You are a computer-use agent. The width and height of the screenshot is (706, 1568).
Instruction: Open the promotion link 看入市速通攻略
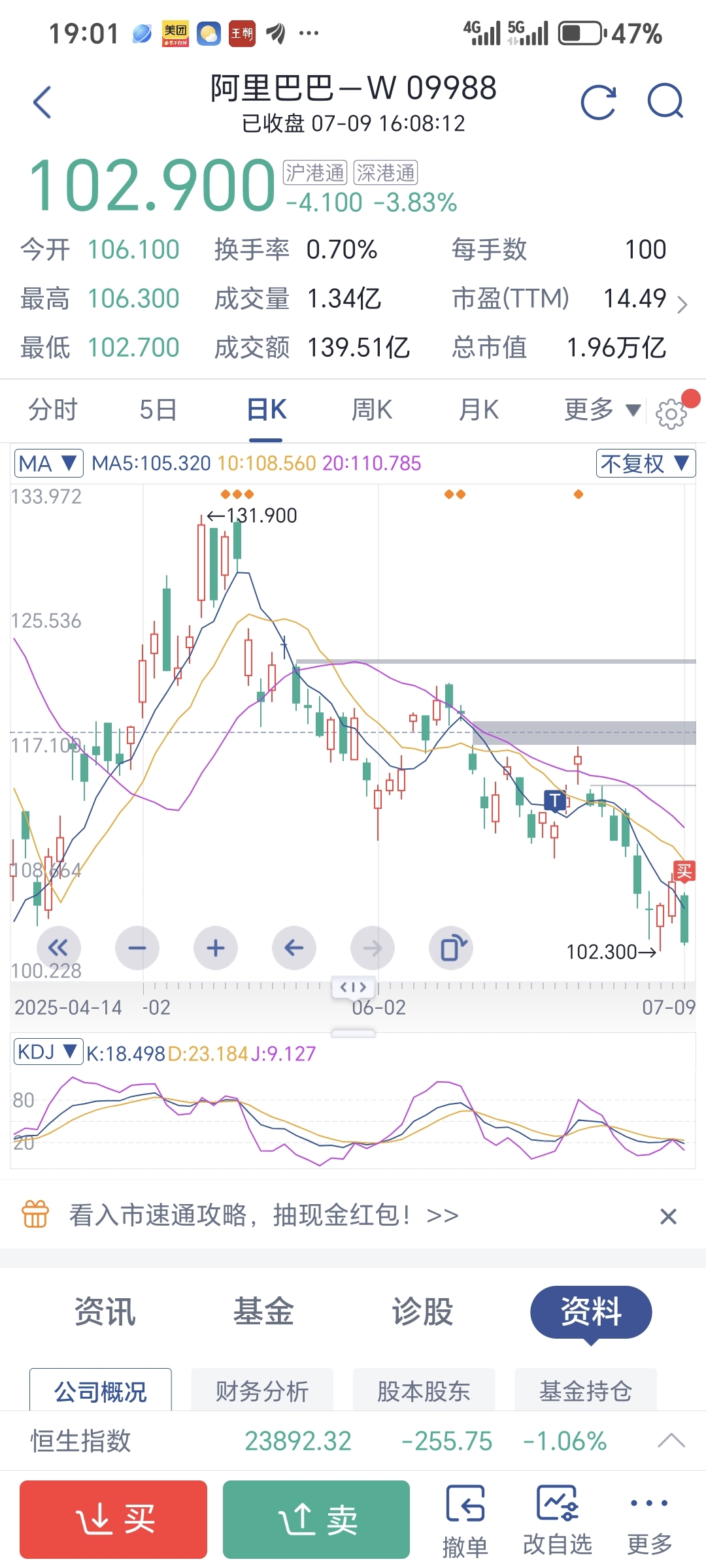click(263, 1215)
